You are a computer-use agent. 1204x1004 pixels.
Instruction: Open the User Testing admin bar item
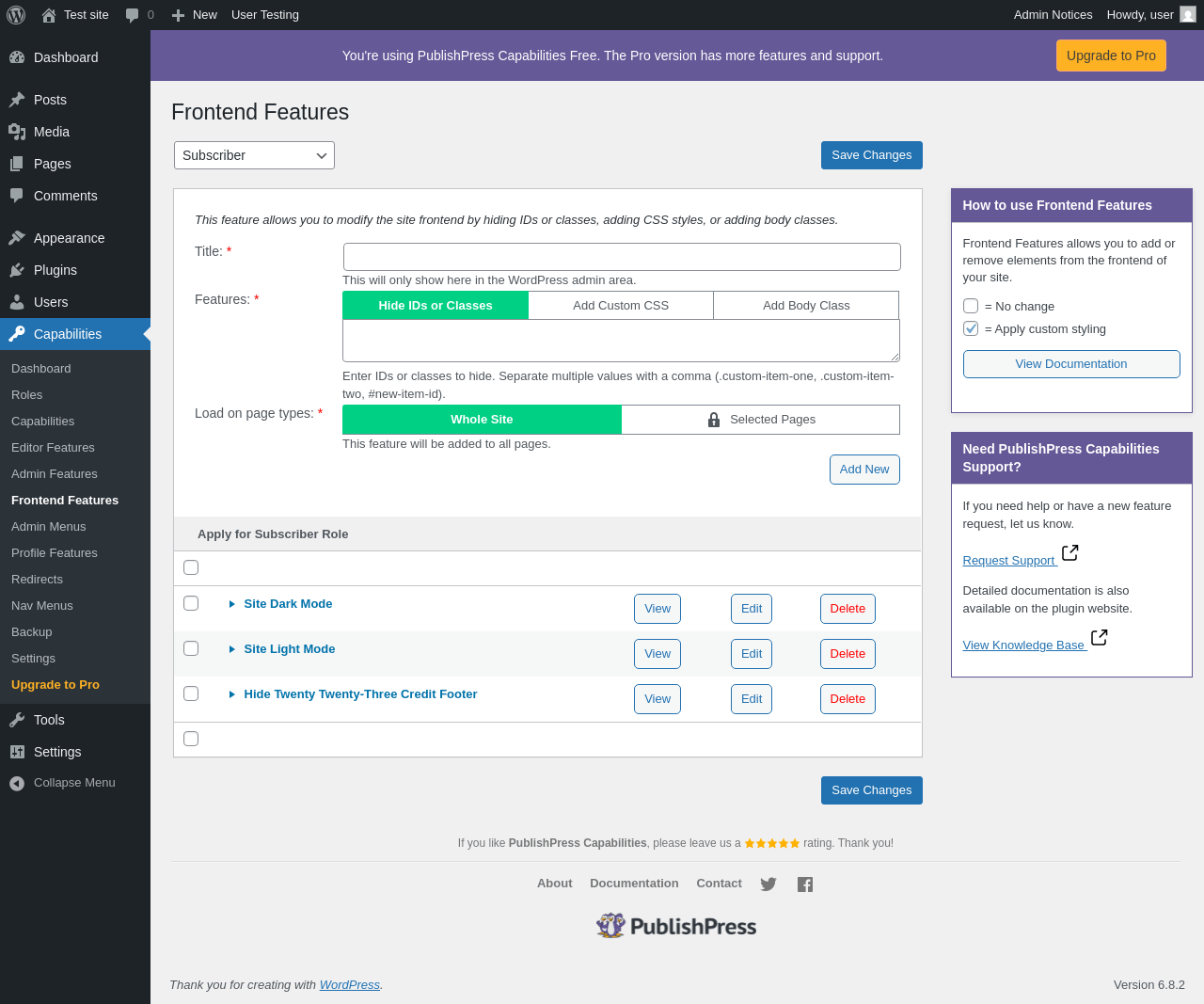click(265, 15)
